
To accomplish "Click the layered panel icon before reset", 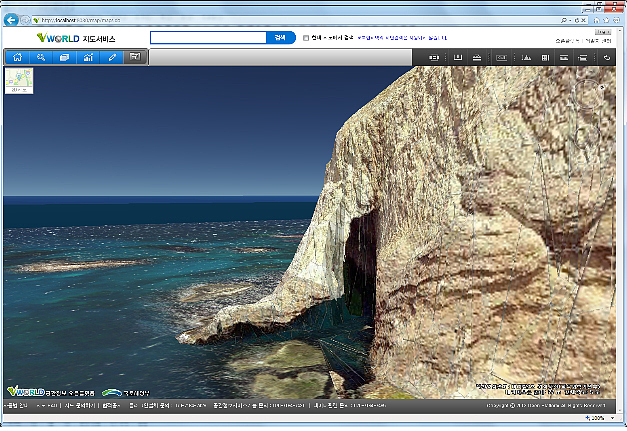I will click(583, 58).
